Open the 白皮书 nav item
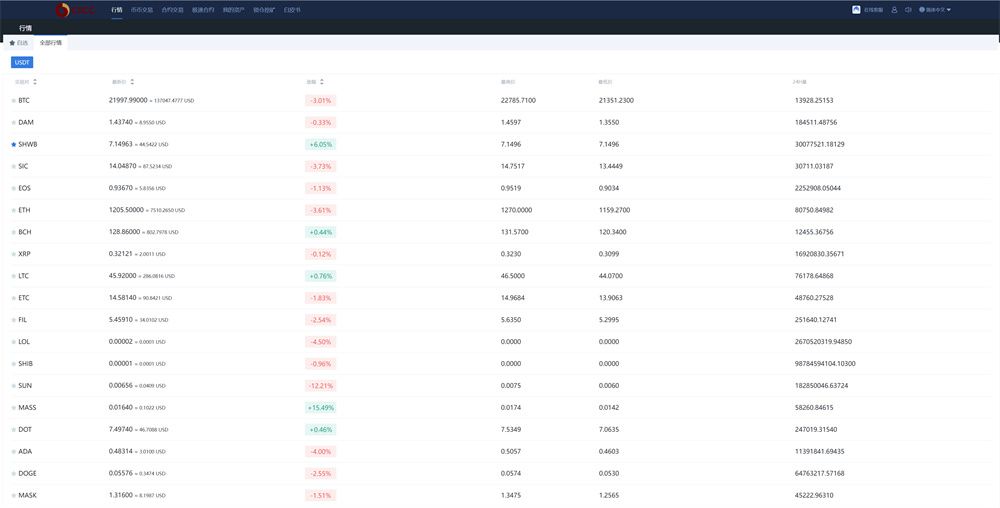 point(292,10)
